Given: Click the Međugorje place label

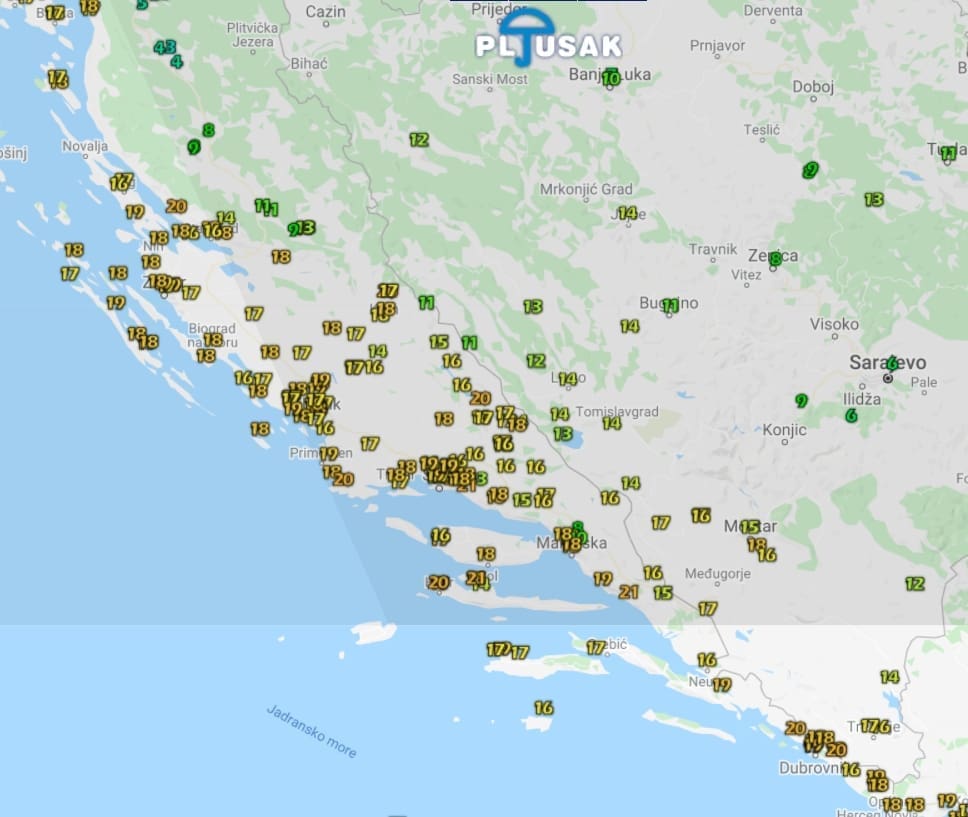Looking at the screenshot, I should (717, 573).
